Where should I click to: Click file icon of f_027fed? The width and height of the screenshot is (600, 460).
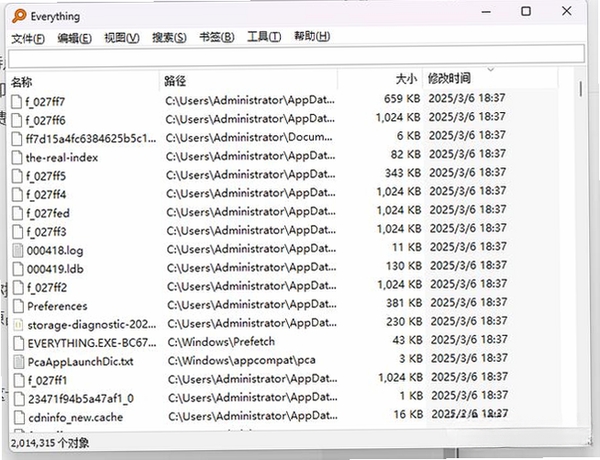pyautogui.click(x=18, y=213)
